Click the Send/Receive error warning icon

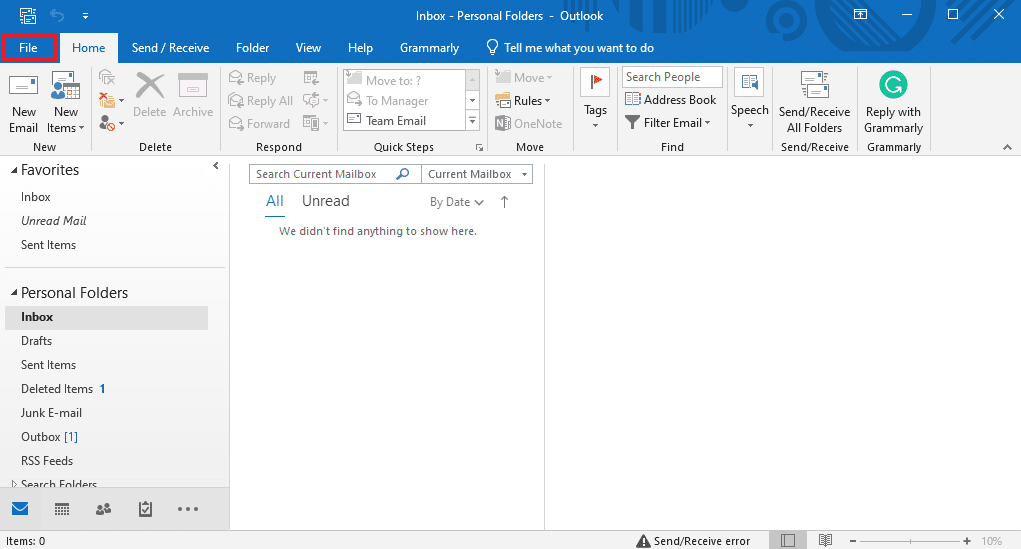(x=643, y=541)
